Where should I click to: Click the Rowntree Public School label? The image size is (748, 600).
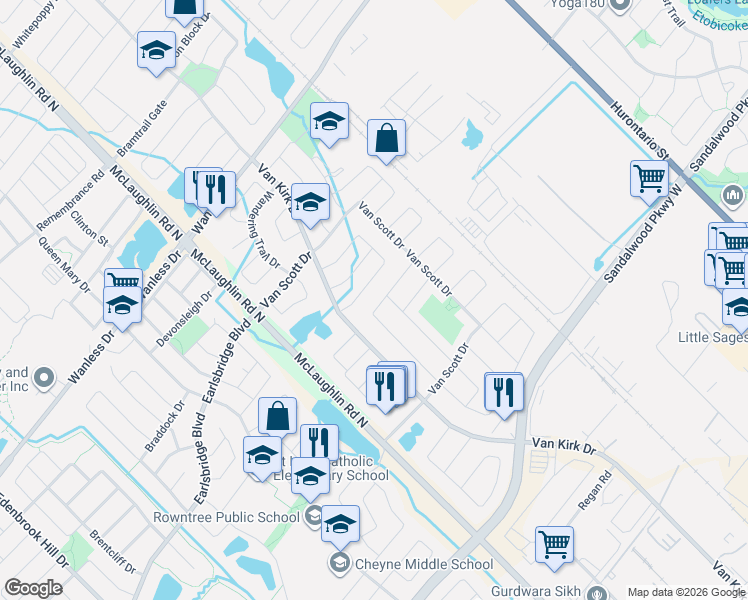coord(226,517)
